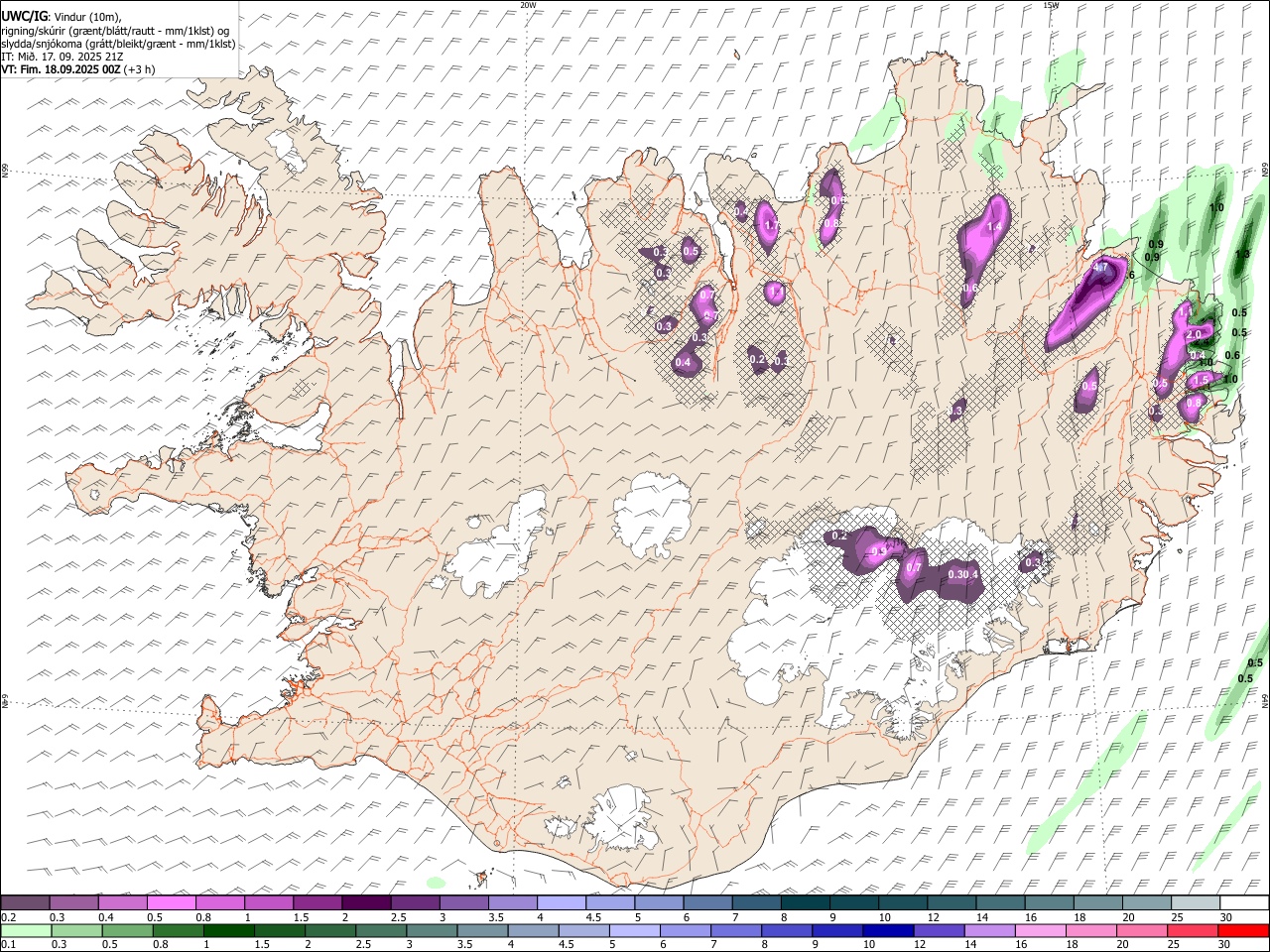Click the '2.0' precipitation value near east coast

(1194, 335)
